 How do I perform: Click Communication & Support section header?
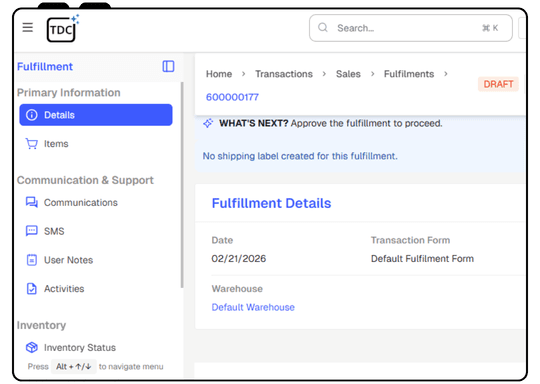[85, 180]
